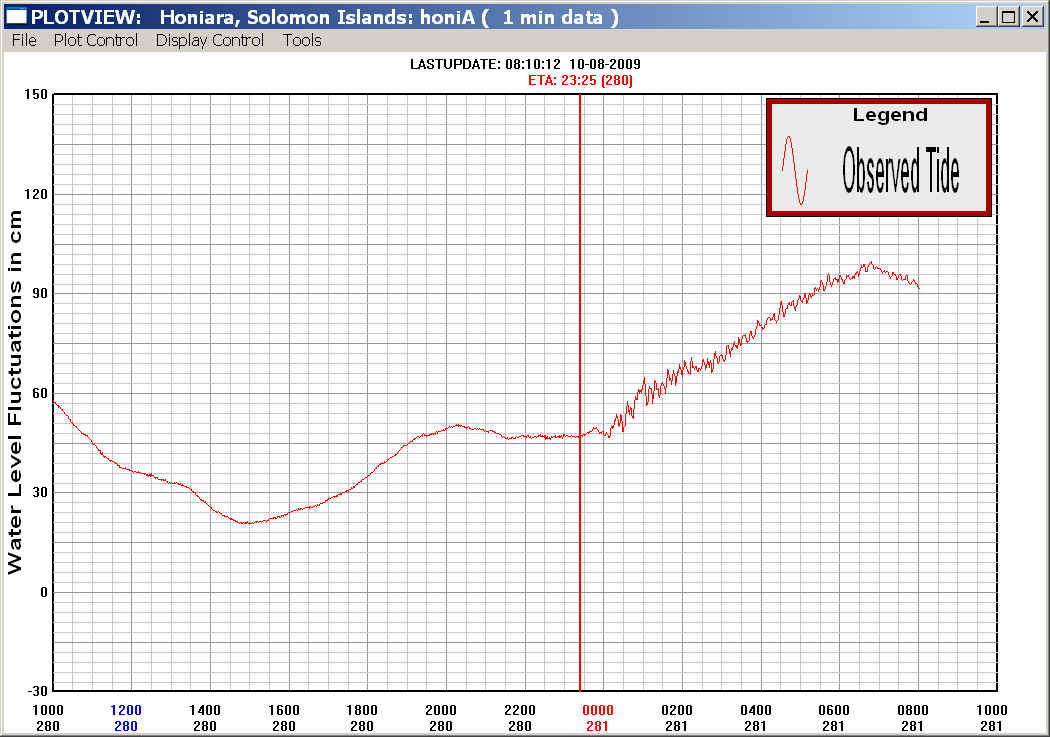Select the Observed Tide legend label
The image size is (1050, 737).
[x=900, y=171]
